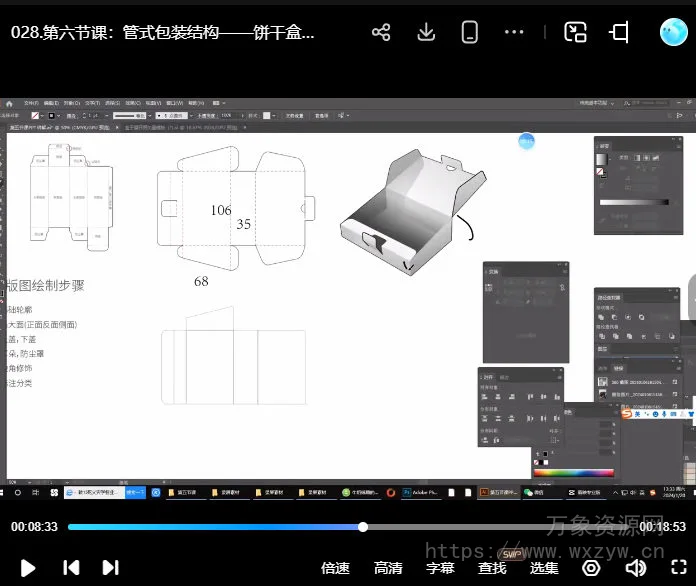Viewport: 696px width, 586px height.
Task: Click the 查找 search button
Action: pos(492,568)
